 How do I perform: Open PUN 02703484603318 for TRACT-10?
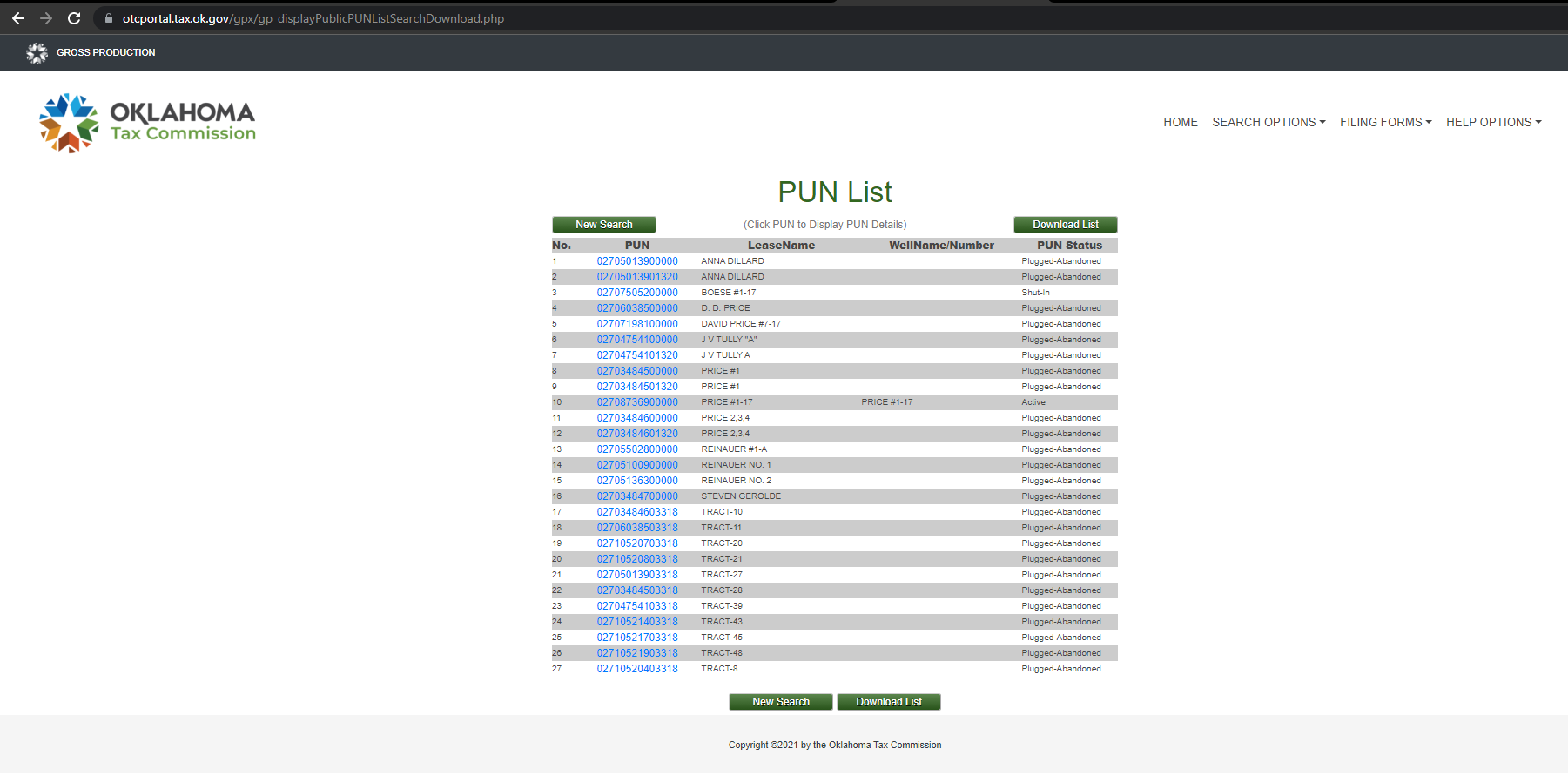(x=637, y=512)
